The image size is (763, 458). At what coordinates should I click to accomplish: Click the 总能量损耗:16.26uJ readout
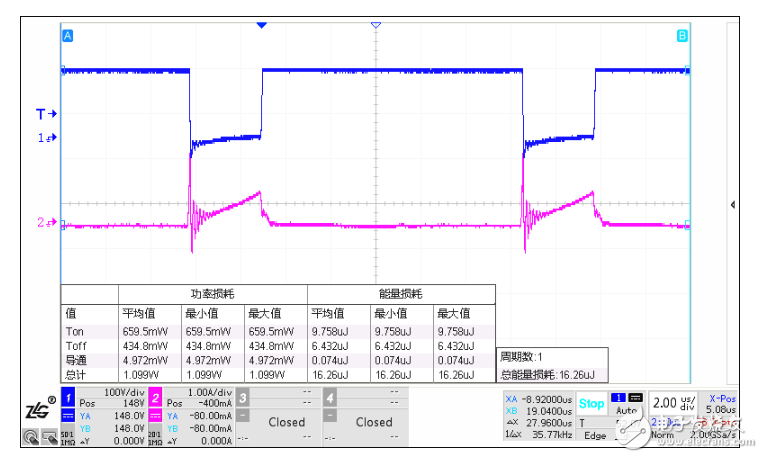point(547,375)
